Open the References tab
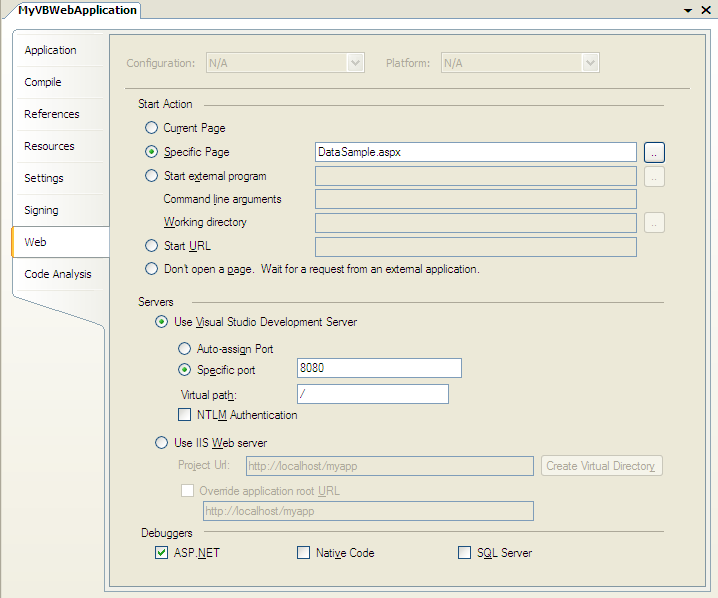The image size is (718, 598). click(x=52, y=114)
